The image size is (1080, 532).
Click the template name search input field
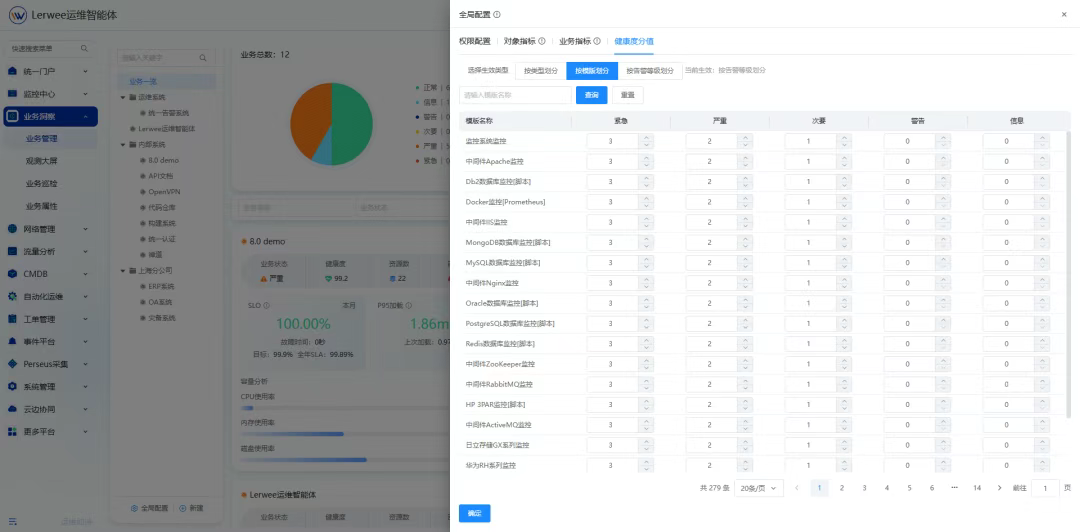(515, 95)
